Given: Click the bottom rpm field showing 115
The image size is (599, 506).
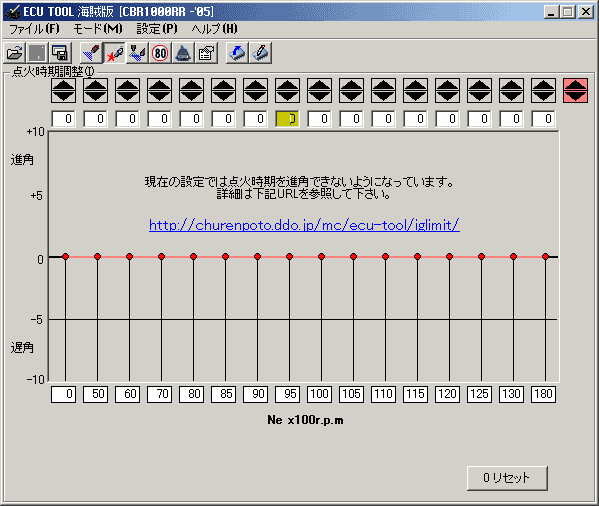Looking at the screenshot, I should 416,394.
